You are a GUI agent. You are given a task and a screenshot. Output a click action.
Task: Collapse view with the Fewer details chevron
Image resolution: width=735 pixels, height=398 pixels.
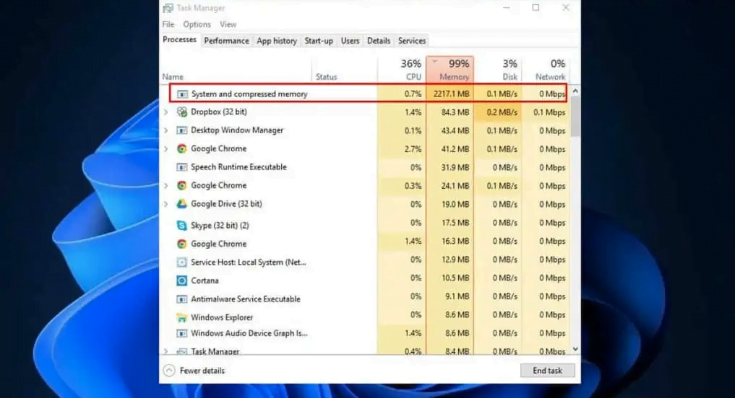[169, 371]
